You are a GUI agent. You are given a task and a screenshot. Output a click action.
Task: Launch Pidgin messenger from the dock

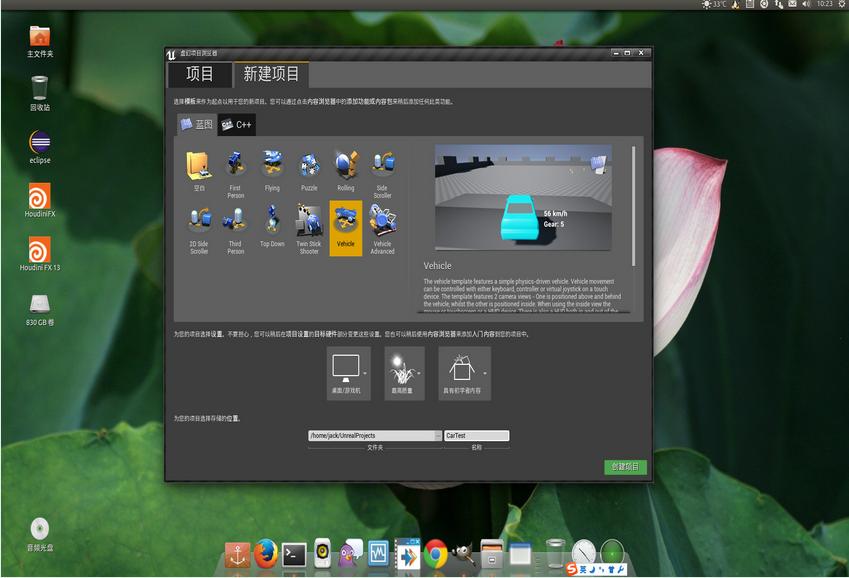(350, 554)
